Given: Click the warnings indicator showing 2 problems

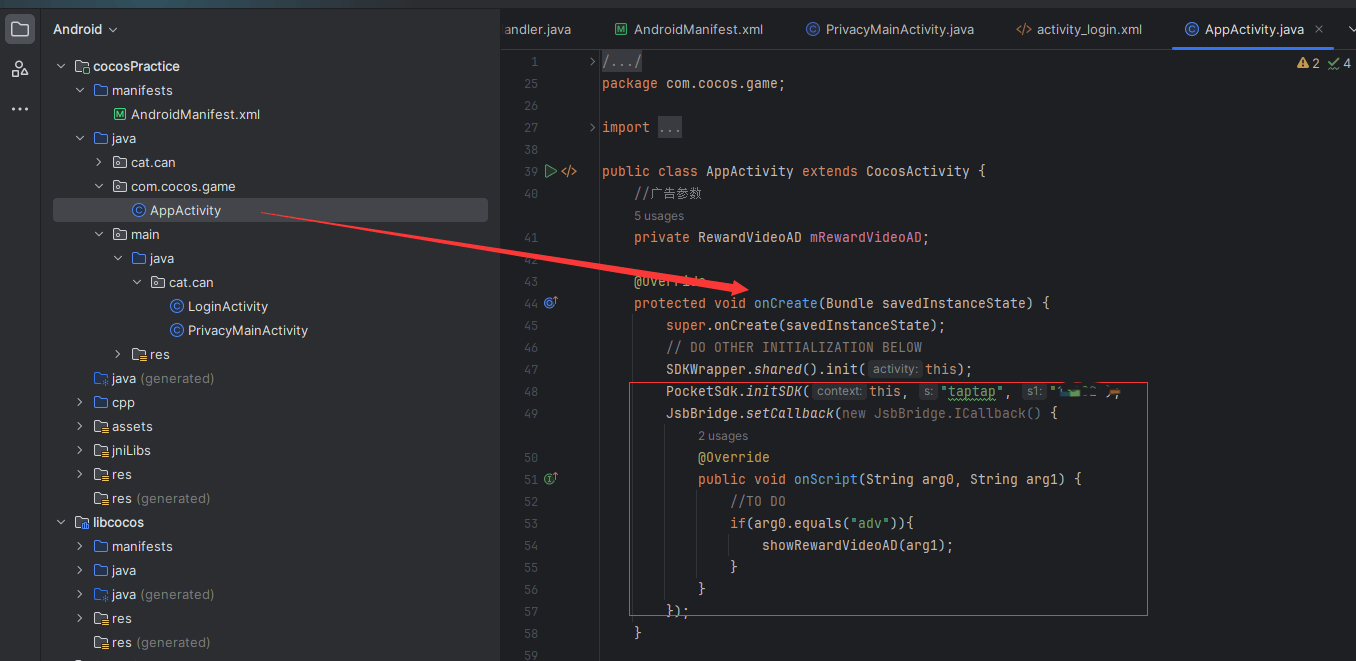Looking at the screenshot, I should (x=1308, y=63).
